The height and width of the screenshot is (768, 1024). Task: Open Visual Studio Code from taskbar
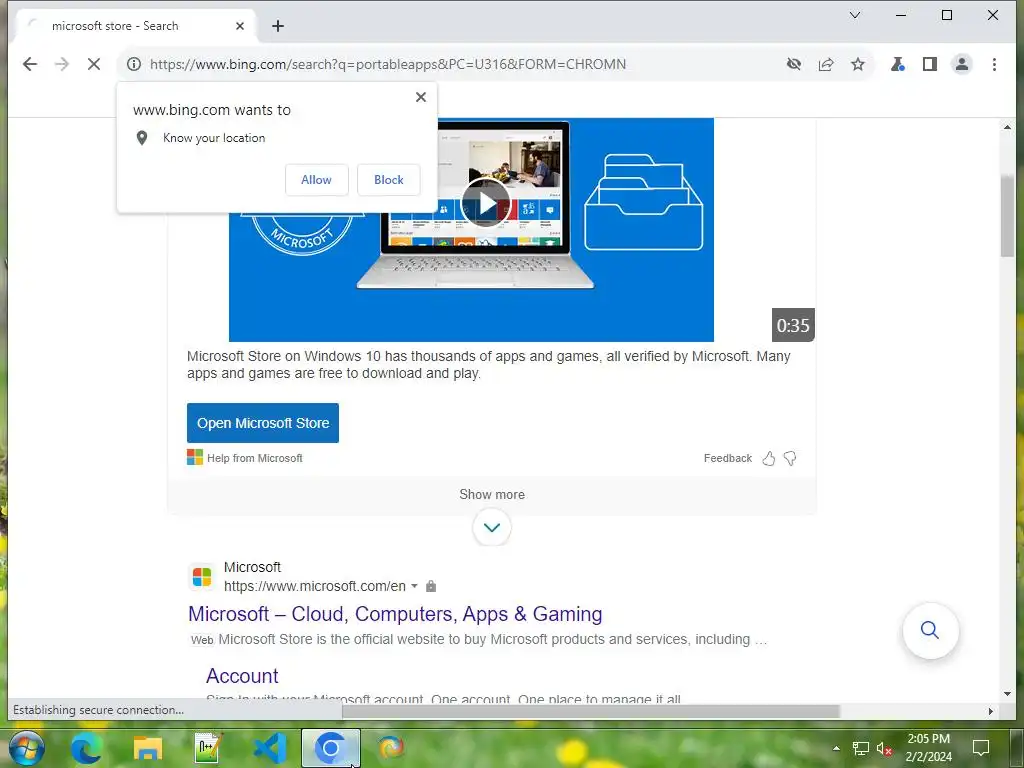coord(270,748)
